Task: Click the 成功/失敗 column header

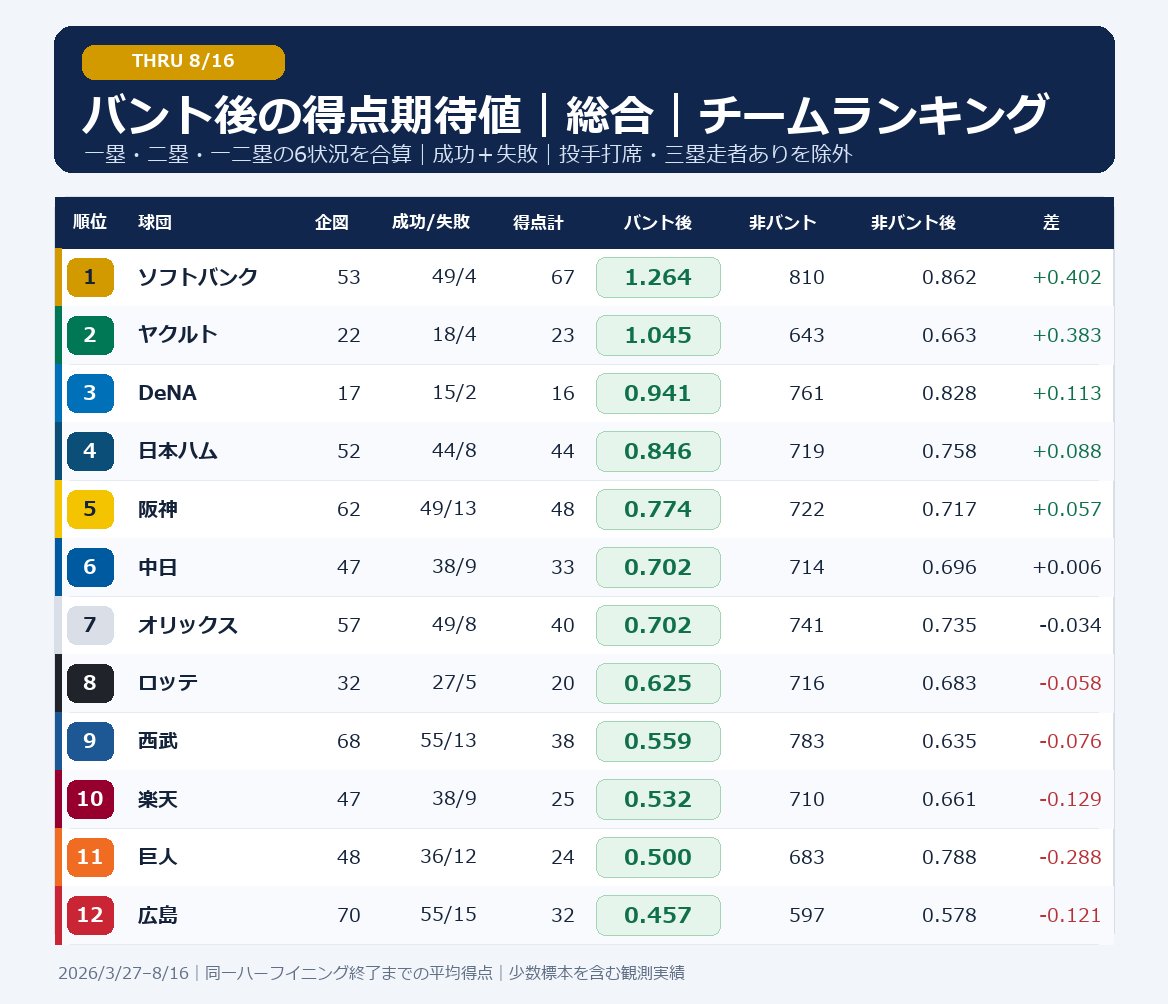Action: pyautogui.click(x=431, y=222)
